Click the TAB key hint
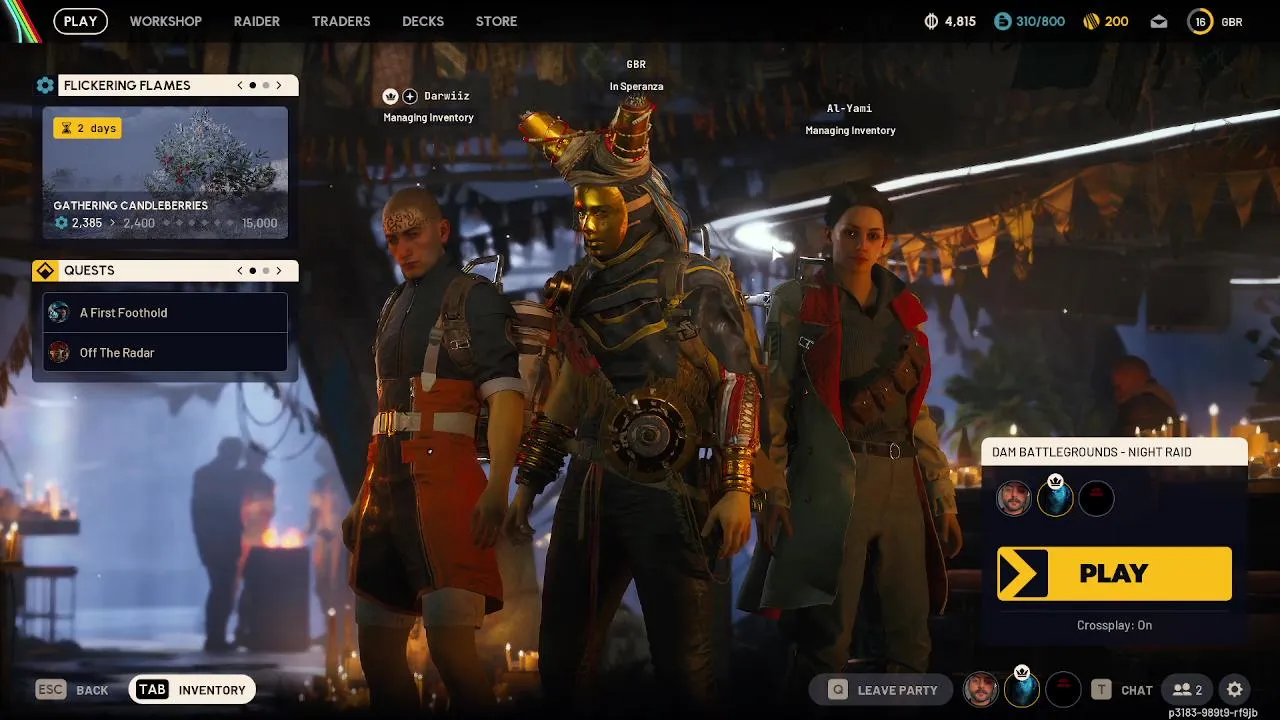Viewport: 1280px width, 720px height. (152, 690)
